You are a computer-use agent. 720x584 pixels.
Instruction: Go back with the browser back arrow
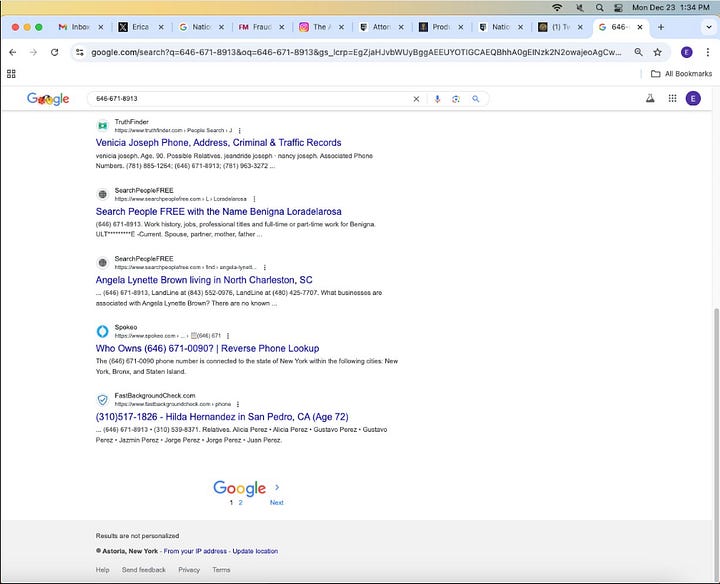pyautogui.click(x=13, y=52)
